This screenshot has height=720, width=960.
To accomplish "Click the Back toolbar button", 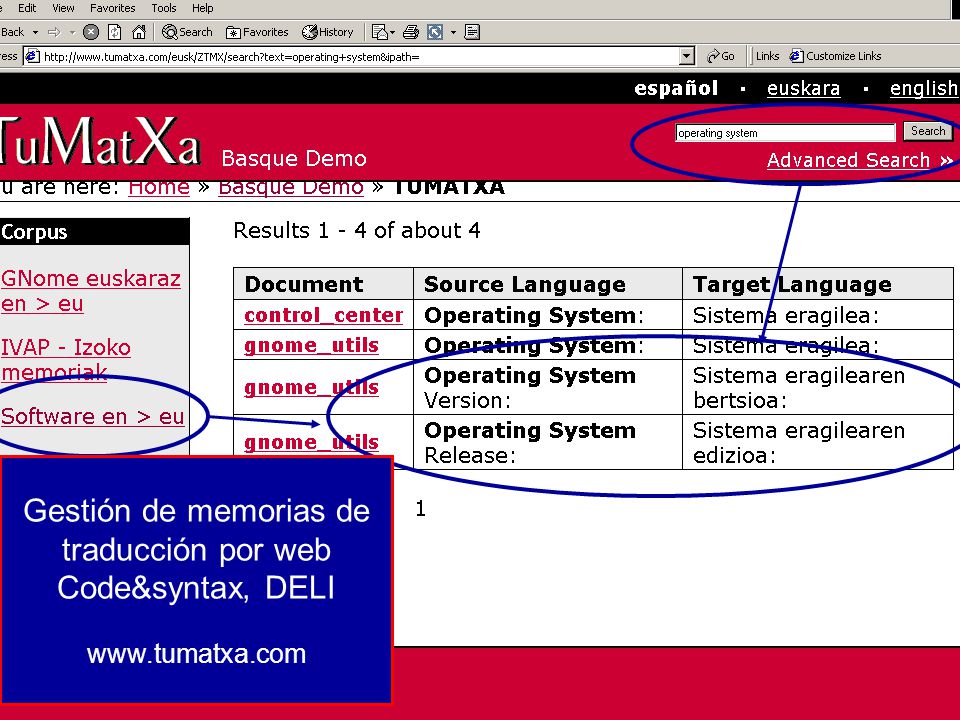I will point(12,32).
